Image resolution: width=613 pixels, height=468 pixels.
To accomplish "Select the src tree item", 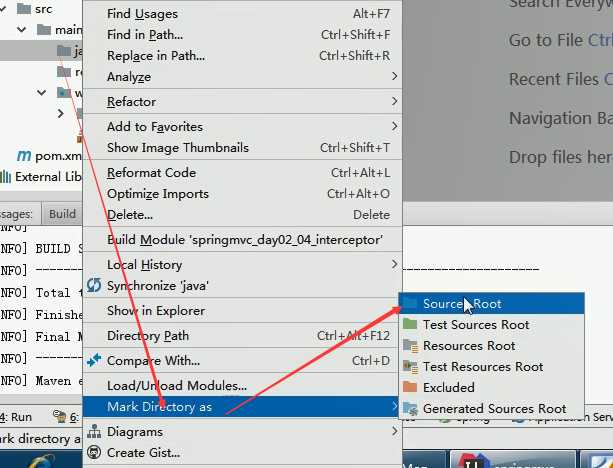I will [x=43, y=9].
